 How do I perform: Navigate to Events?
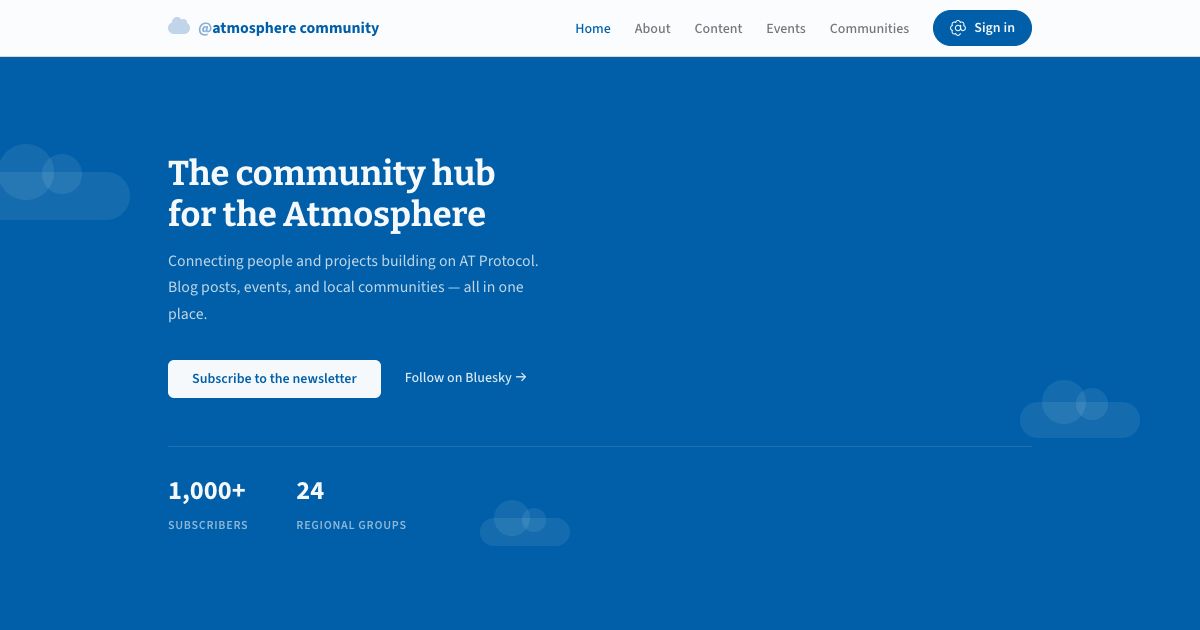coord(786,28)
